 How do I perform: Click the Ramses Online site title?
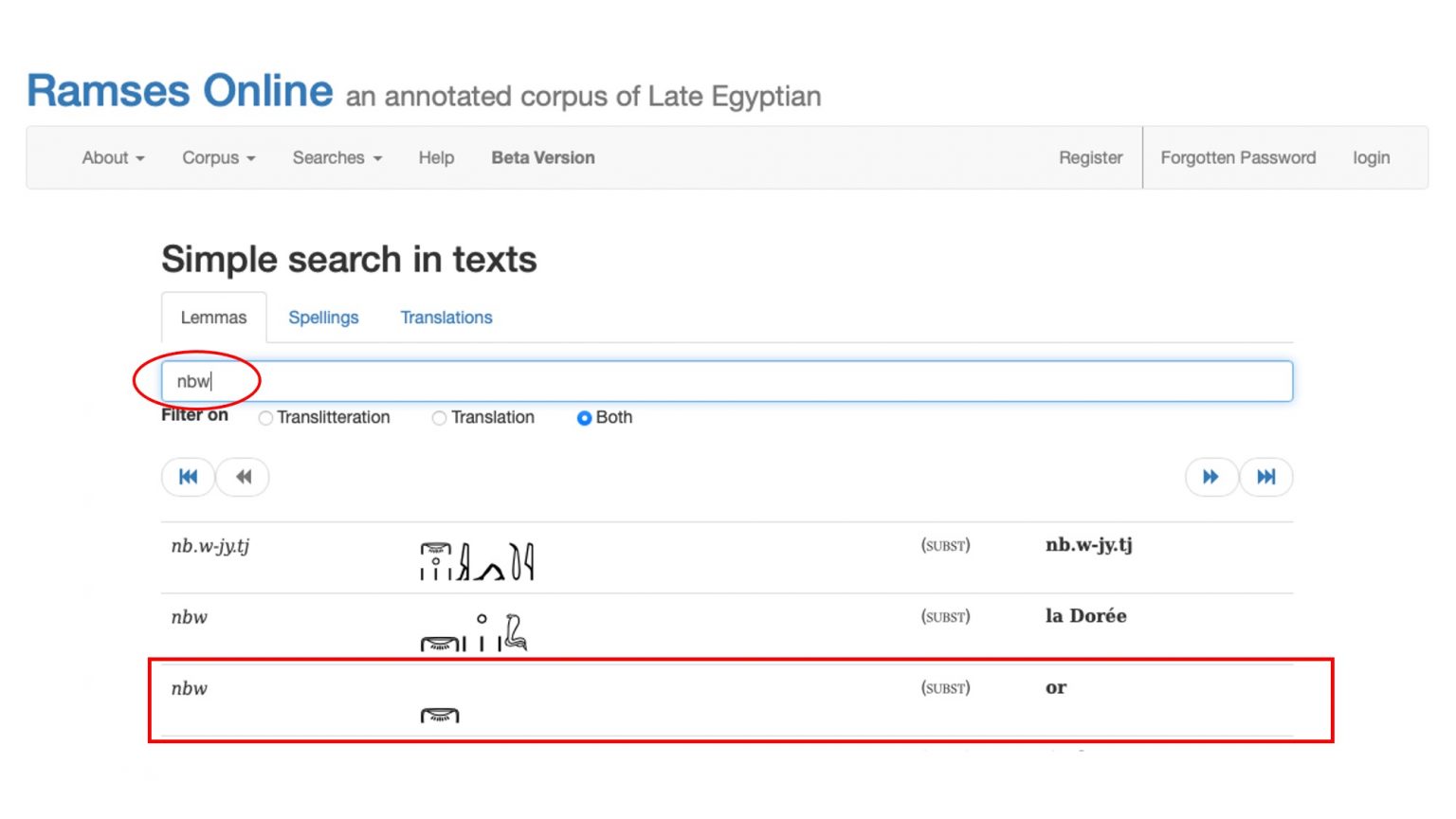180,92
